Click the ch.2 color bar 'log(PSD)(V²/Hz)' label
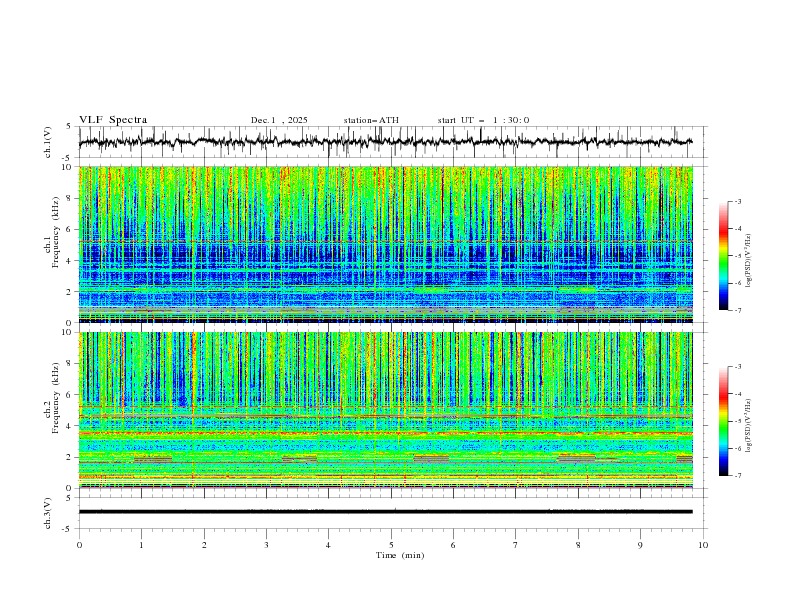Viewport: 792px width, 612px height. [749, 426]
